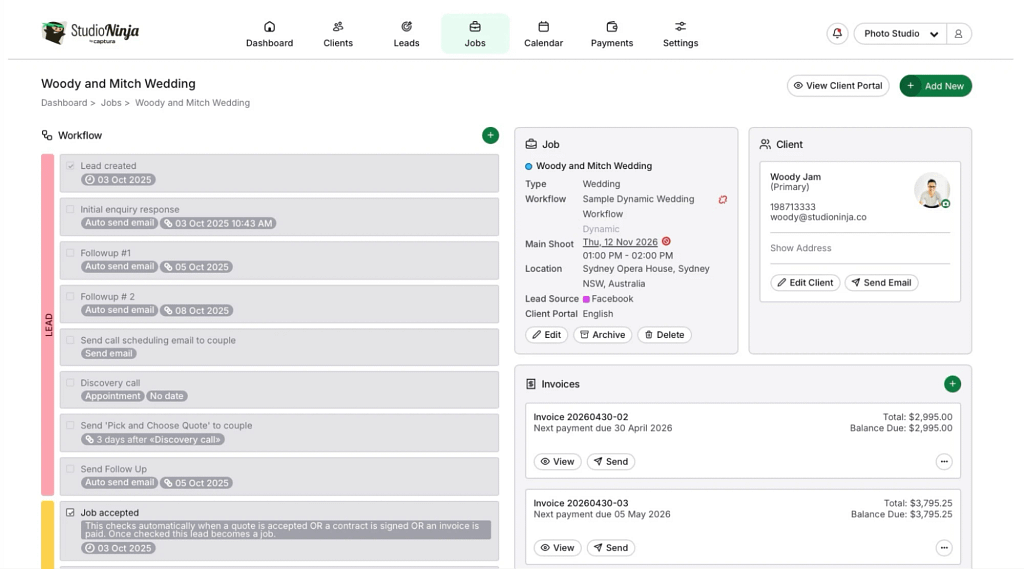This screenshot has height=569, width=1024.
Task: Go to the Dashboard tab
Action: point(270,34)
